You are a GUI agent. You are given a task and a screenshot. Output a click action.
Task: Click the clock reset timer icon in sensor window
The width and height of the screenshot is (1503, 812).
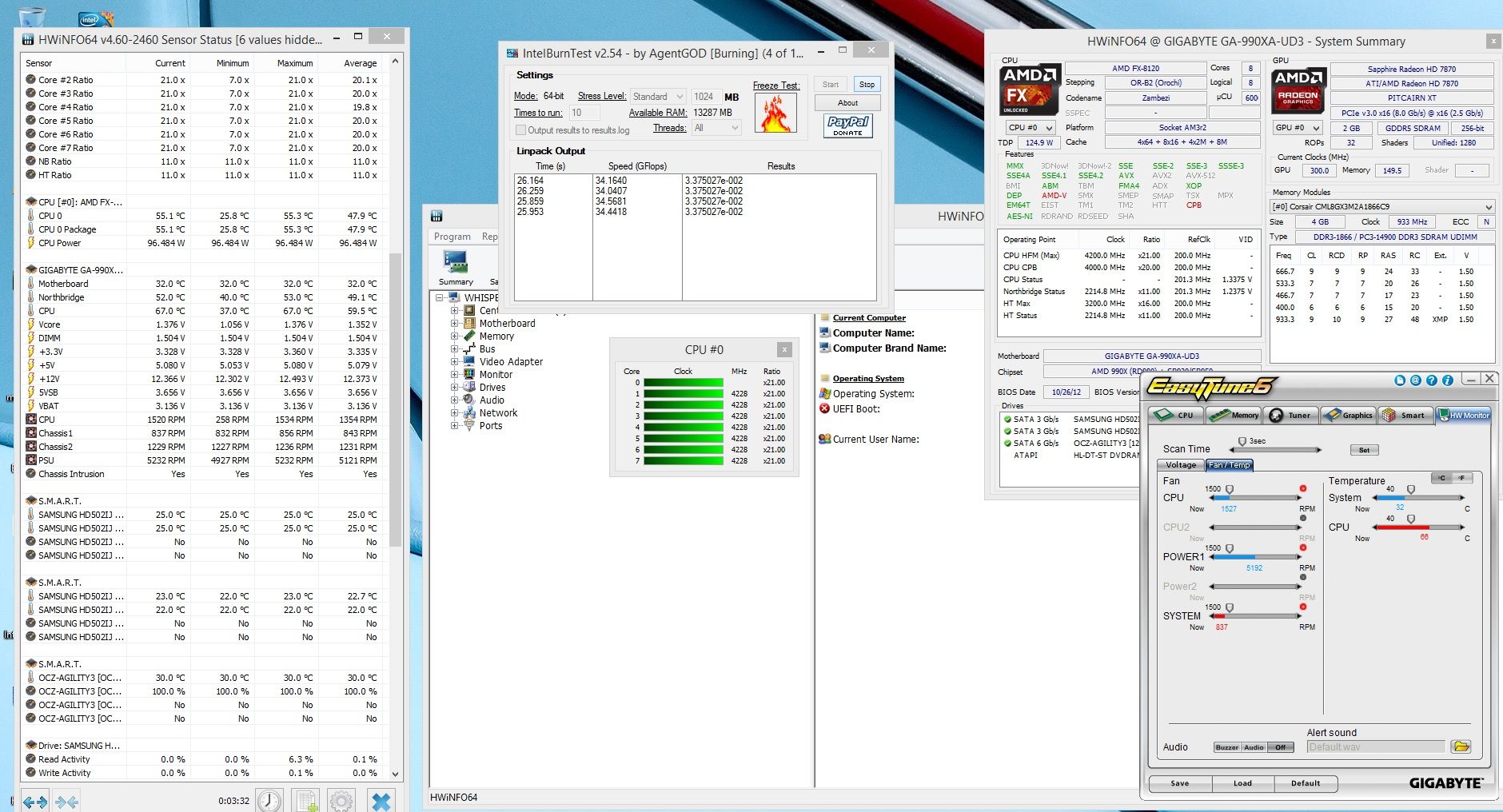point(269,800)
